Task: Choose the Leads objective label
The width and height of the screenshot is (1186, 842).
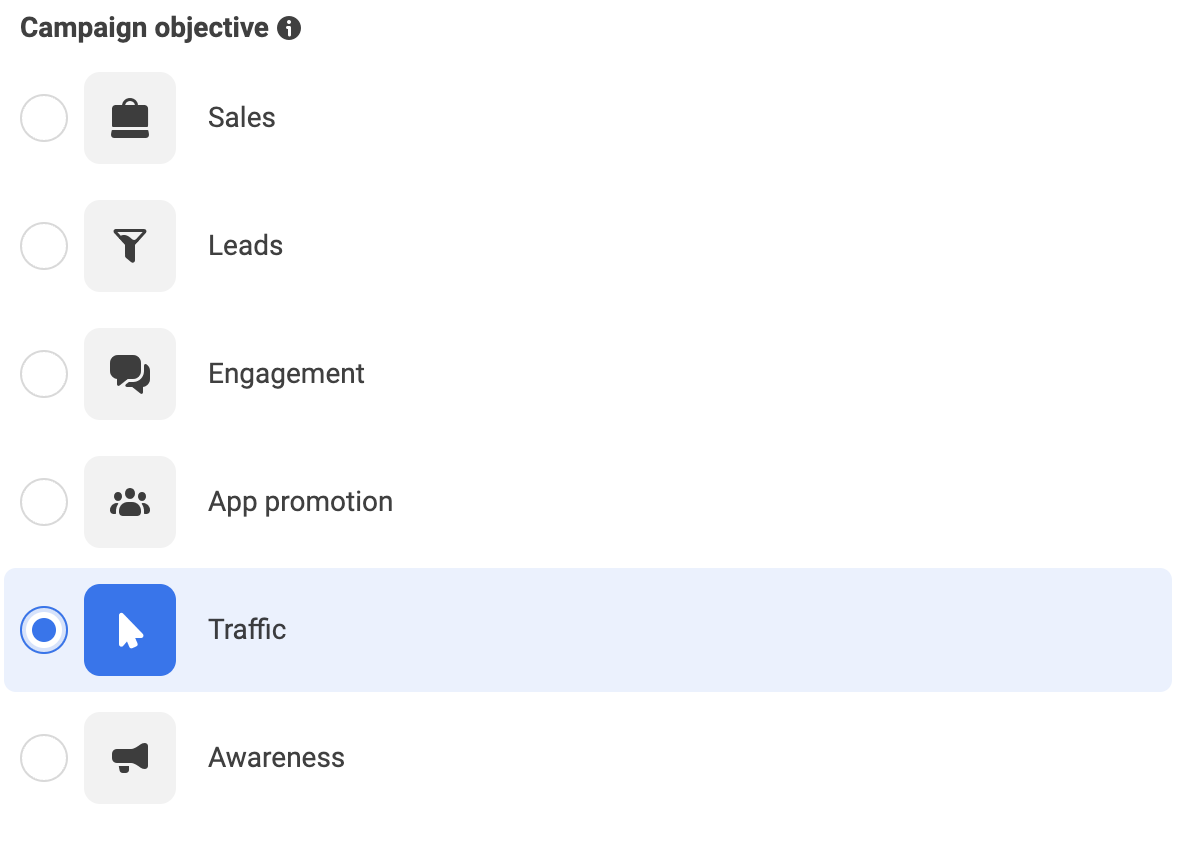Action: tap(245, 245)
